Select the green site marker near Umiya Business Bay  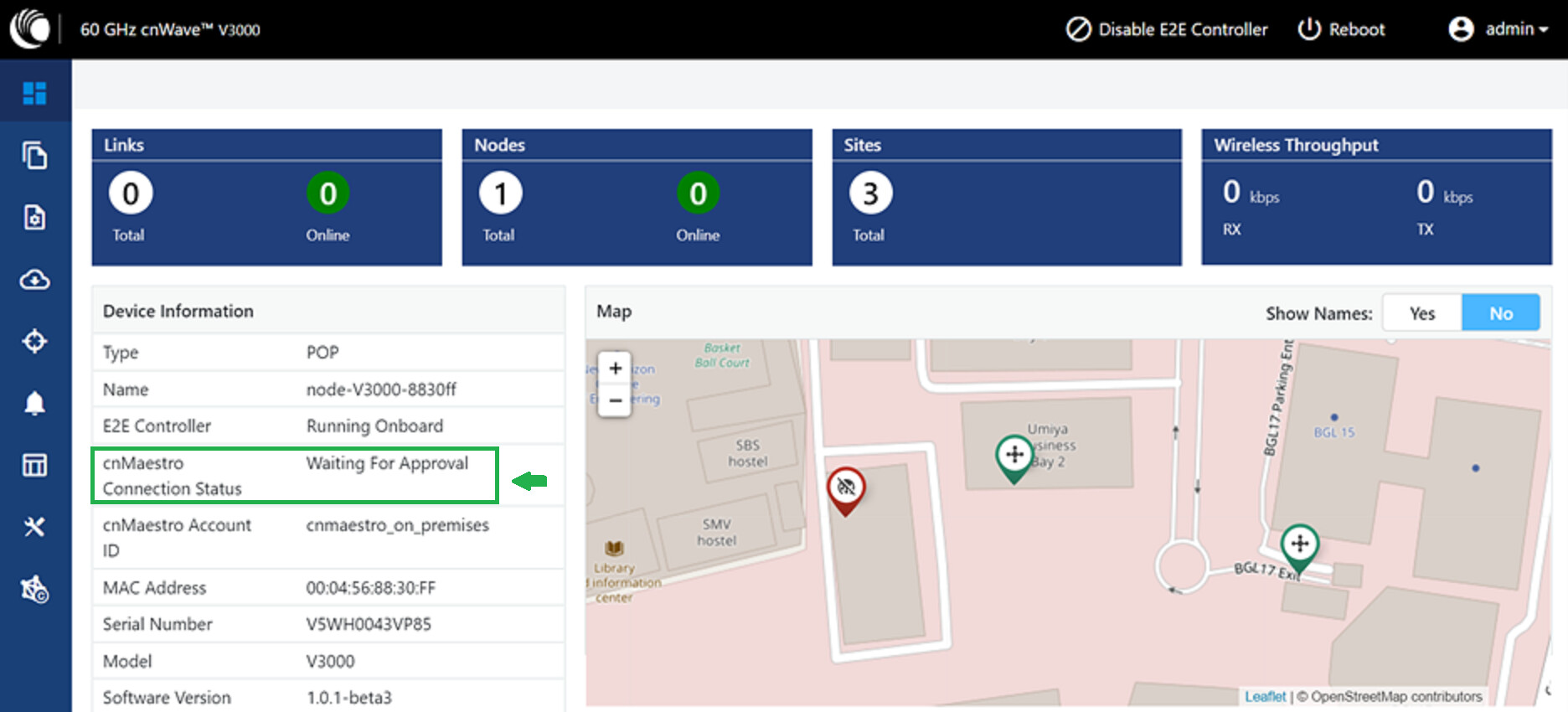[x=1014, y=459]
